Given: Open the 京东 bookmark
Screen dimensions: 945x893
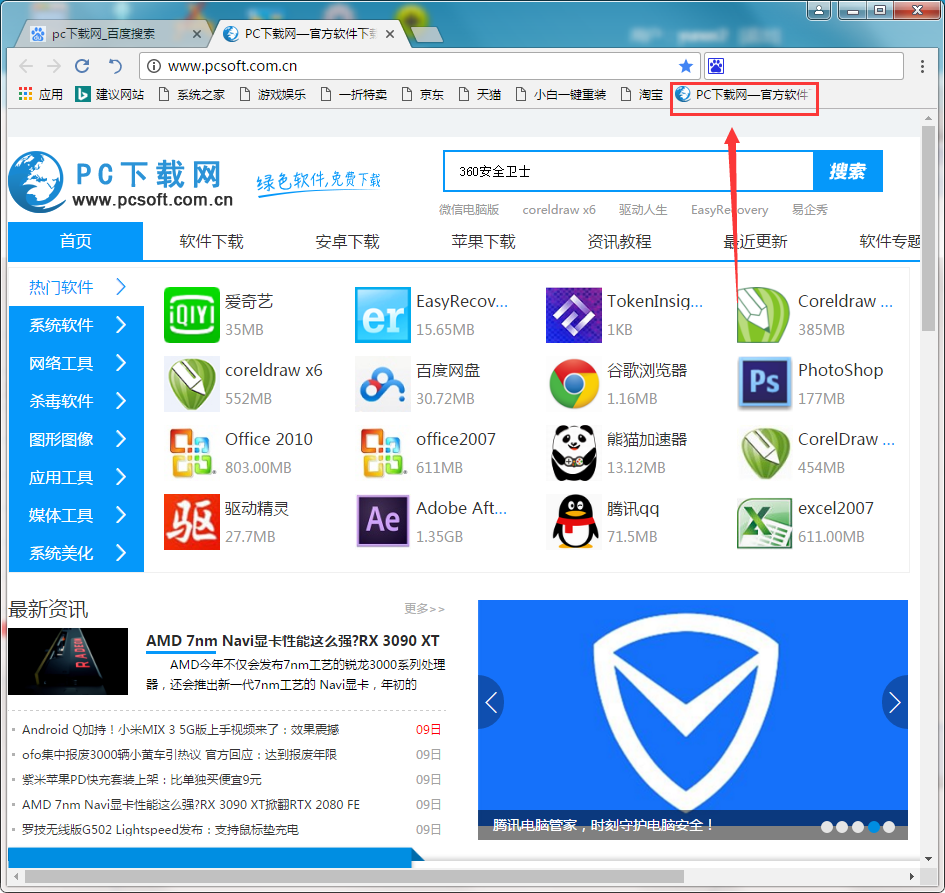Looking at the screenshot, I should [423, 94].
